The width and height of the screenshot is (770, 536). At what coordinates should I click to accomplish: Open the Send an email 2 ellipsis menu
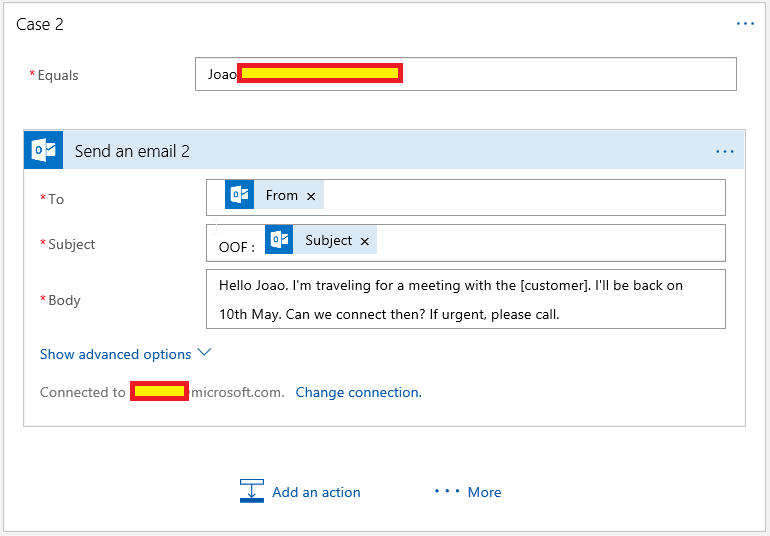pos(725,152)
